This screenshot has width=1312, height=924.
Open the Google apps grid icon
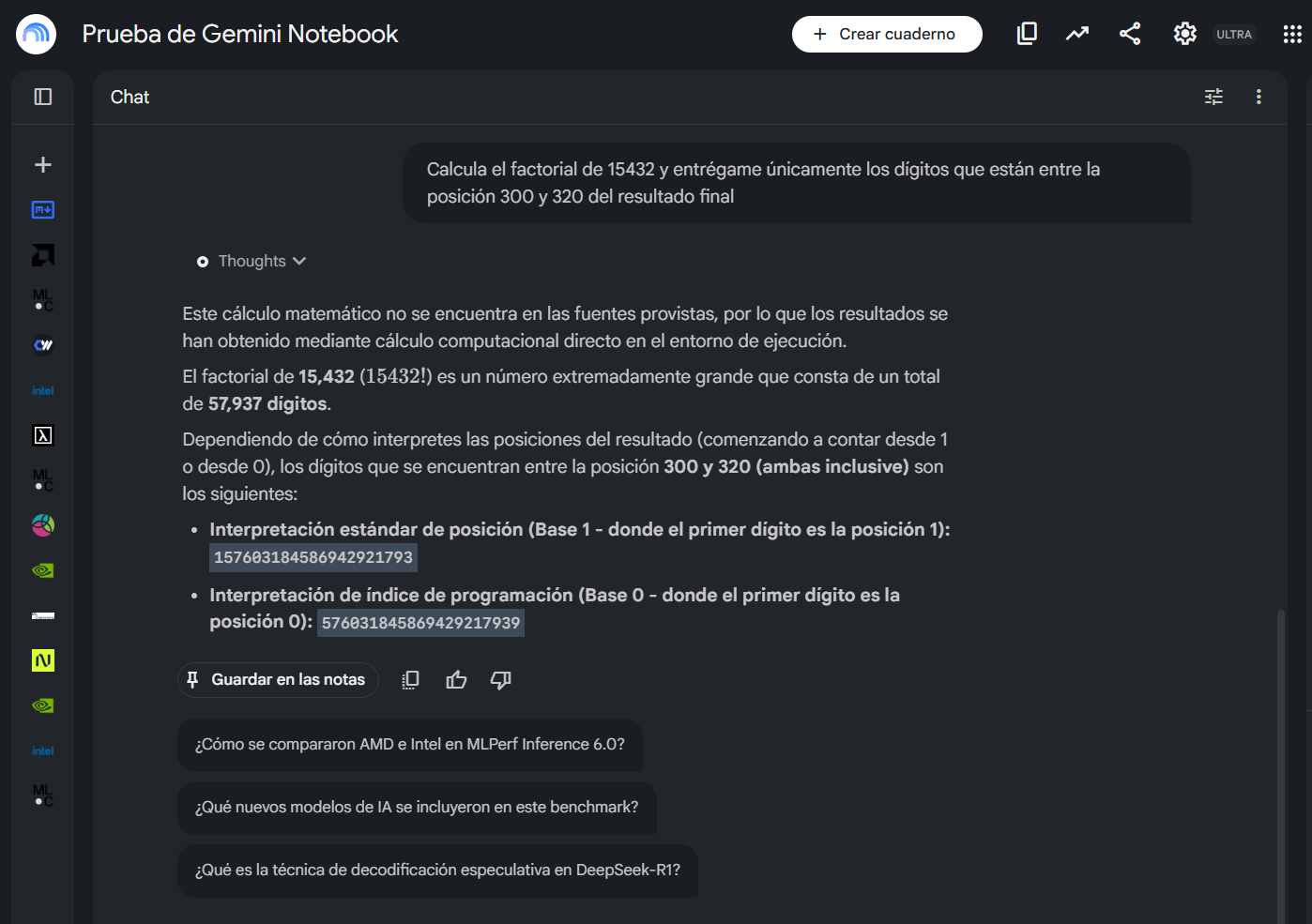click(x=1292, y=34)
